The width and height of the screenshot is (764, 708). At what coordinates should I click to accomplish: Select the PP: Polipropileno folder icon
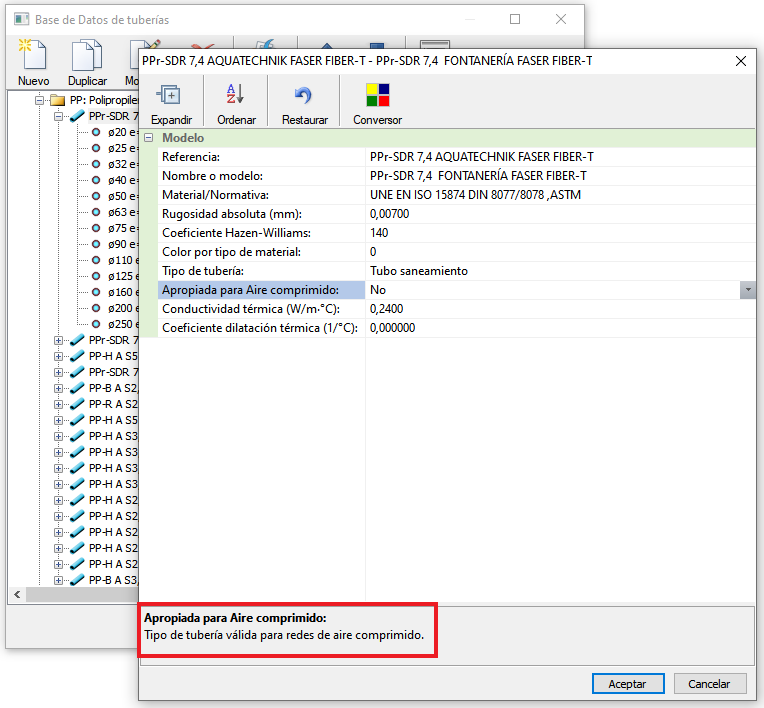pos(58,100)
